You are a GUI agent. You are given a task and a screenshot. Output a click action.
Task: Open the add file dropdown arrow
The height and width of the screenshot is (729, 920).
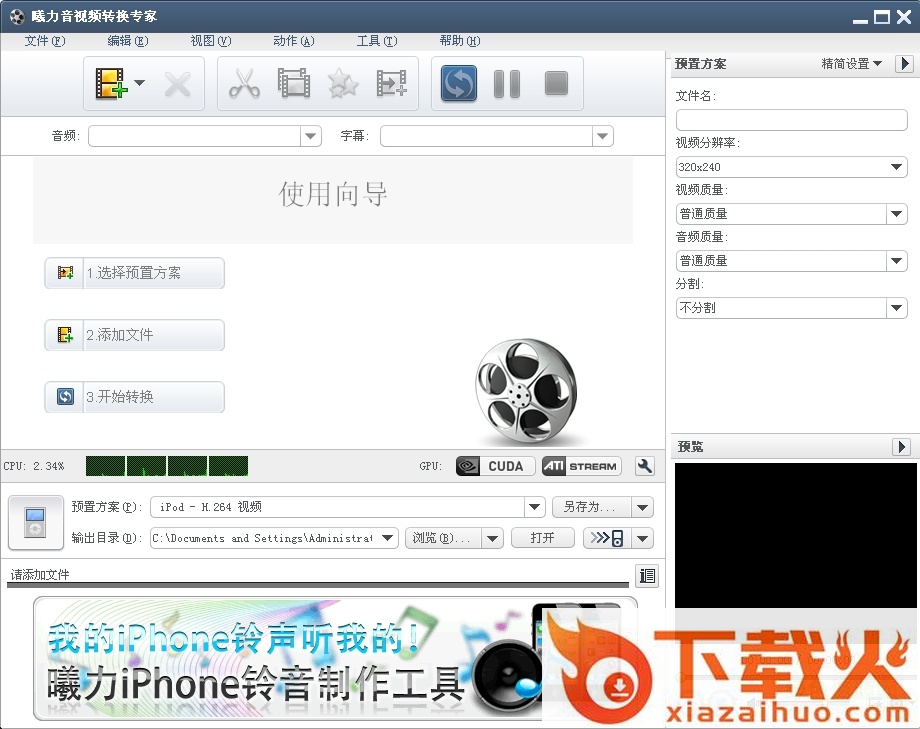140,83
